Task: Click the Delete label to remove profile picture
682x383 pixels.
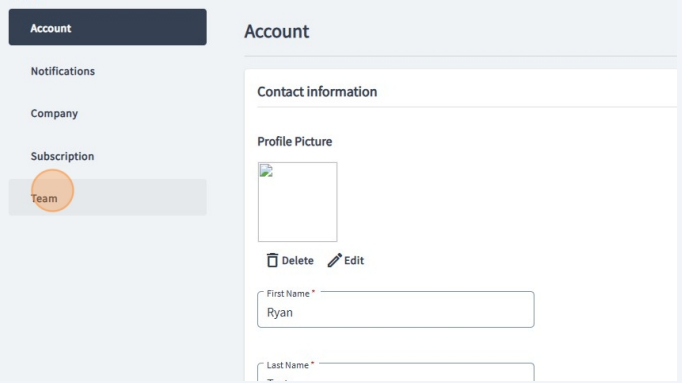Action: pos(298,260)
